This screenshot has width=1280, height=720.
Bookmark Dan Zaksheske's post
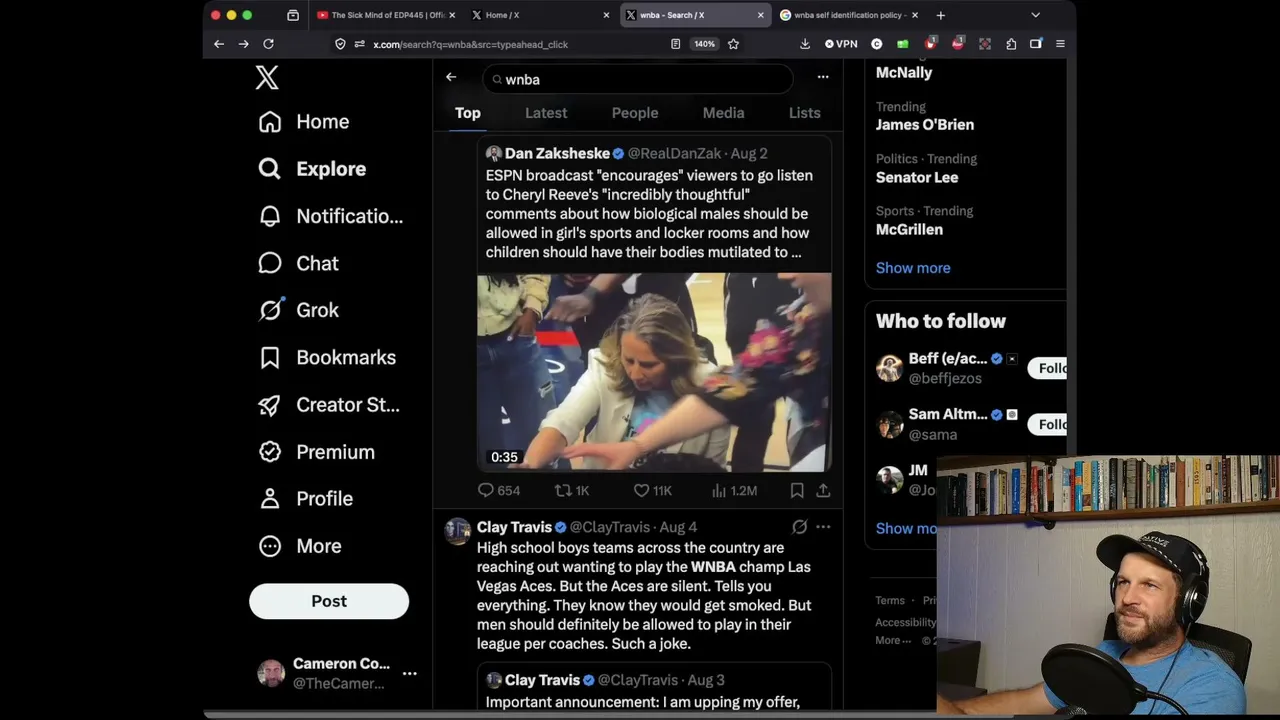(x=797, y=490)
